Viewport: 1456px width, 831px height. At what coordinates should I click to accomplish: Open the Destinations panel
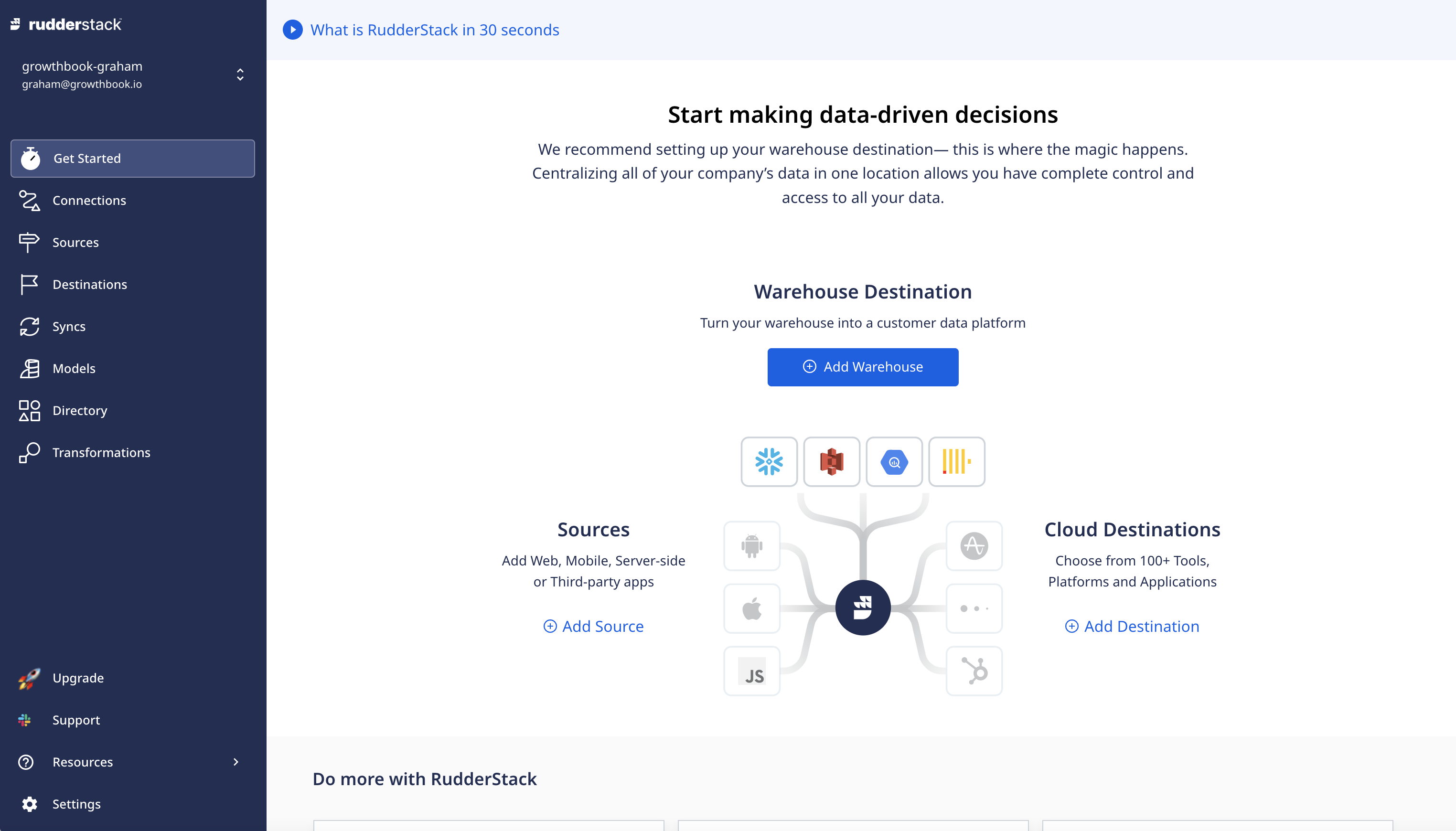coord(89,284)
